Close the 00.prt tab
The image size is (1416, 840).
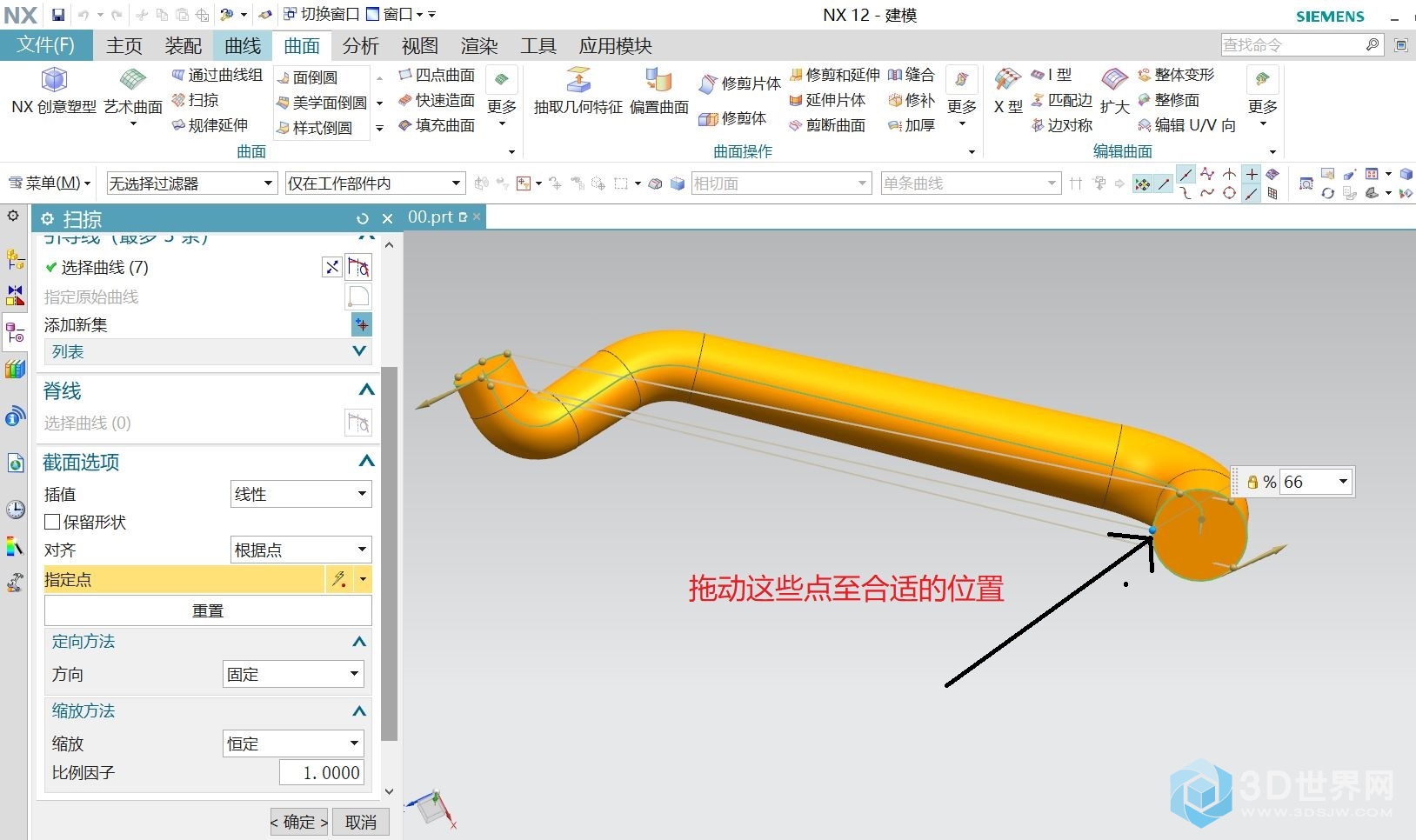(x=477, y=217)
